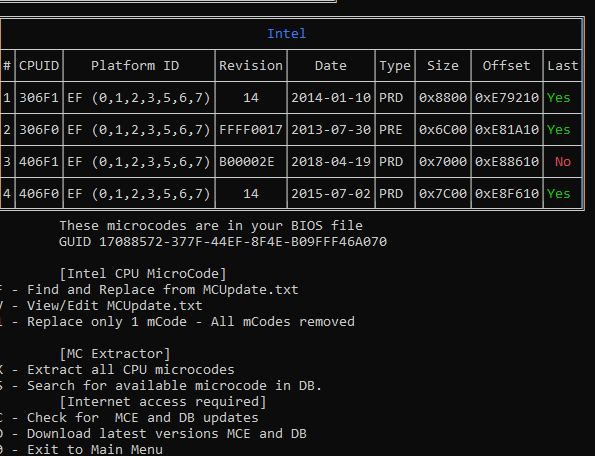595x456 pixels.
Task: Select Download latest versions MCE and DB
Action: click(x=153, y=434)
